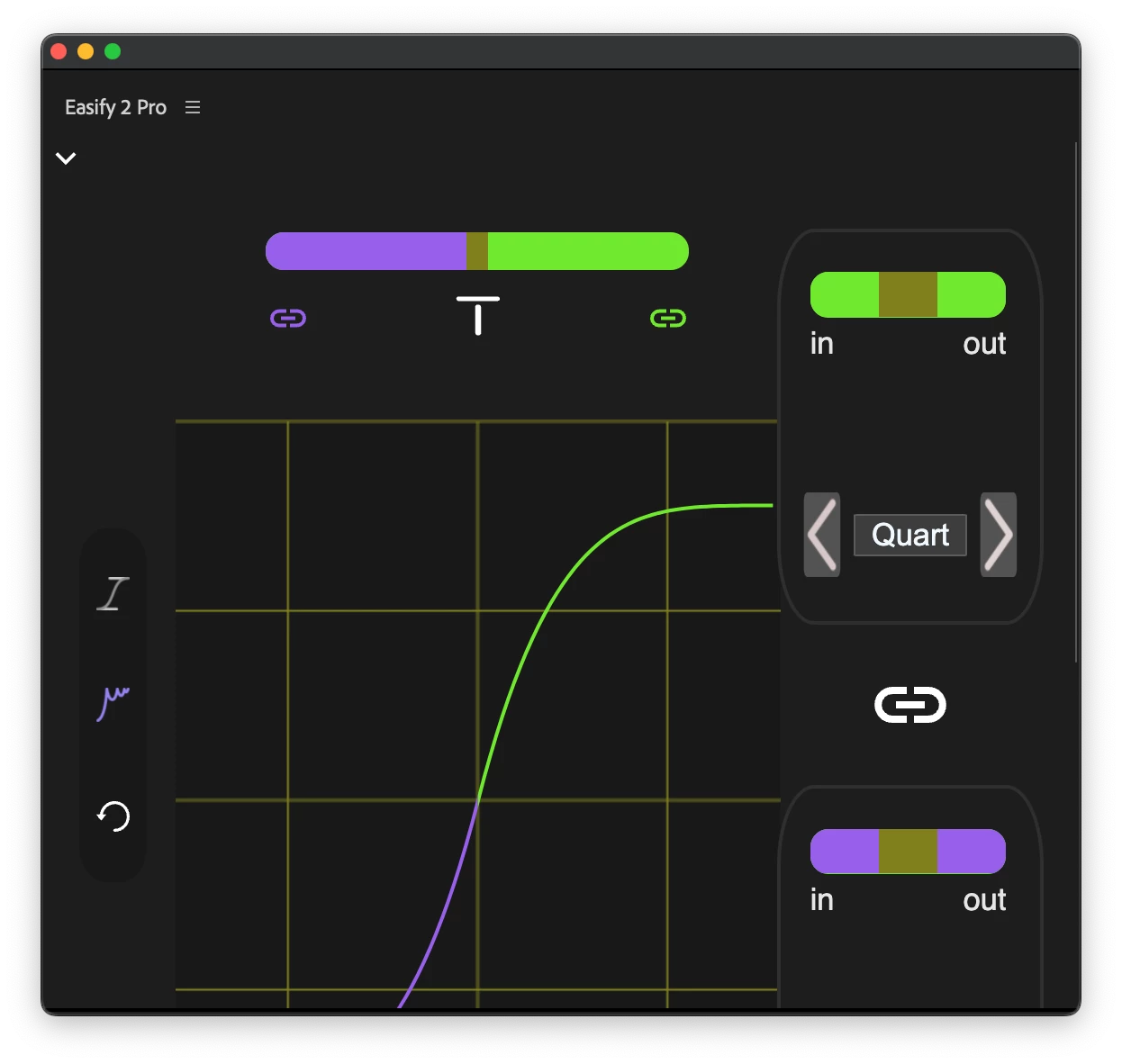Click the 'in' label under purple slider
The height and width of the screenshot is (1064, 1122).
tap(822, 900)
